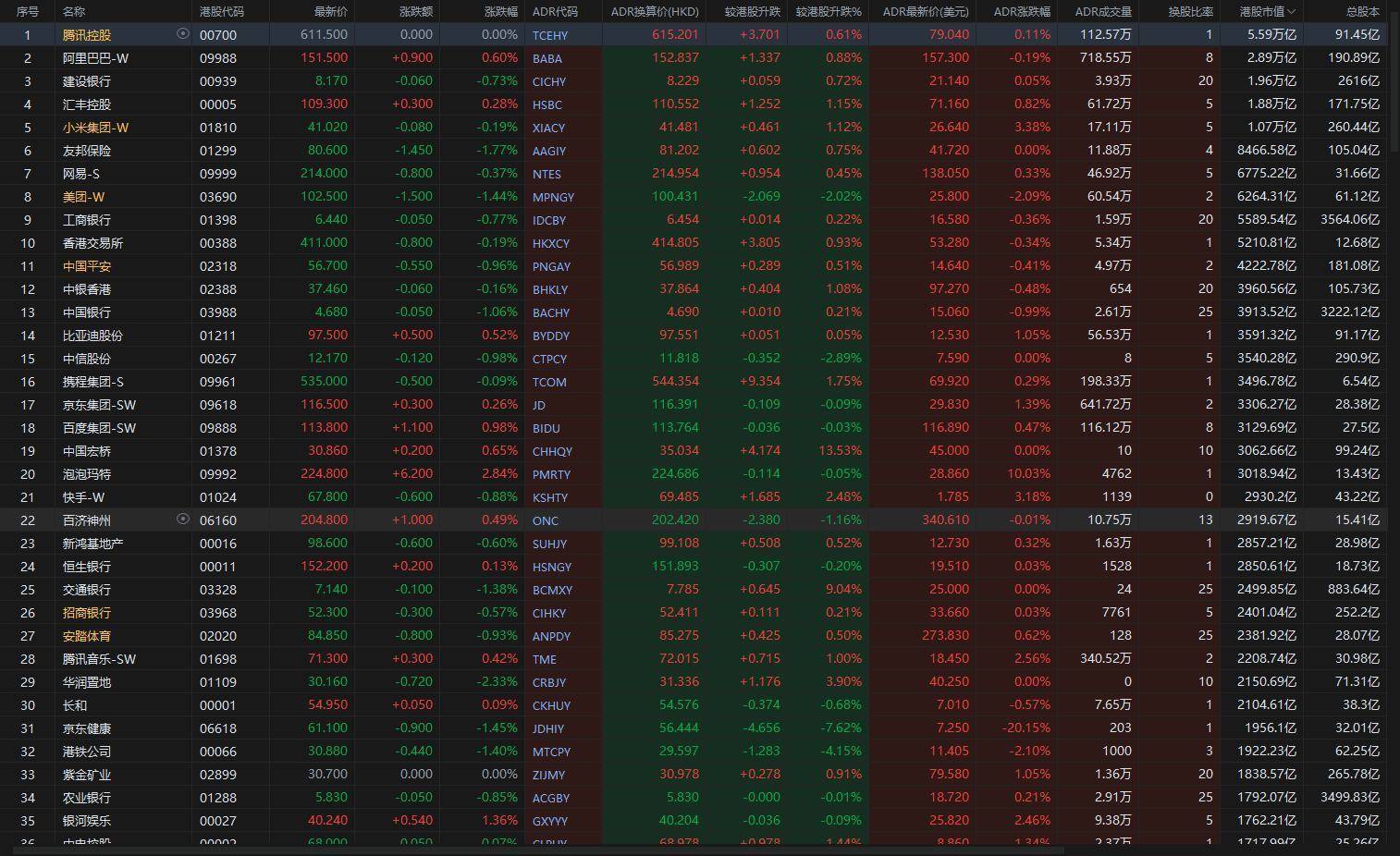1400x856 pixels.
Task: Click the TCEHY ADR code
Action: [550, 34]
